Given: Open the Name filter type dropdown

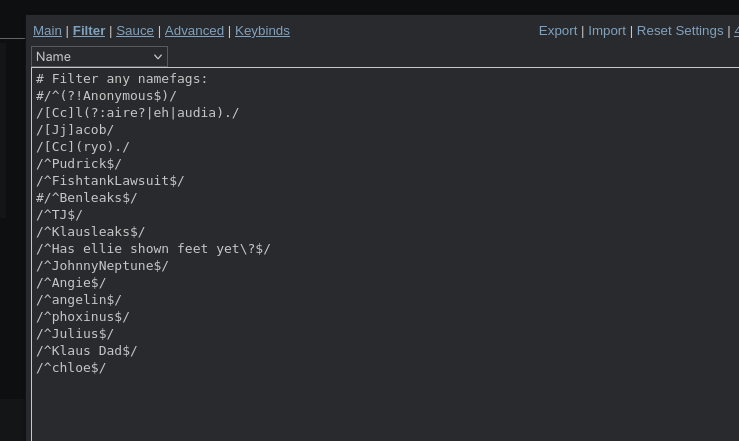Looking at the screenshot, I should point(99,57).
